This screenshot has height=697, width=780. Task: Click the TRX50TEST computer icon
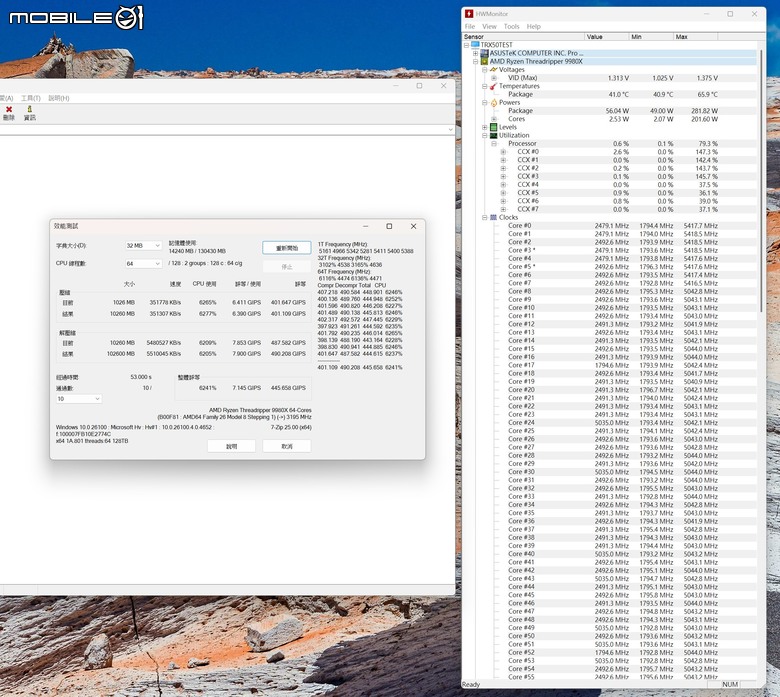pyautogui.click(x=475, y=45)
